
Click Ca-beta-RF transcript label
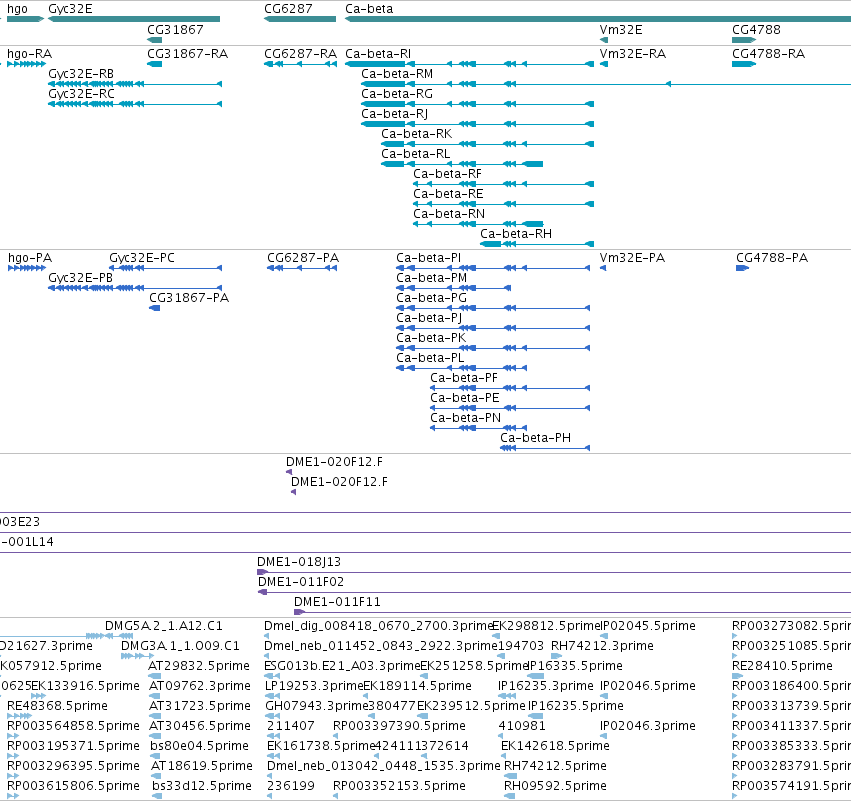[447, 174]
